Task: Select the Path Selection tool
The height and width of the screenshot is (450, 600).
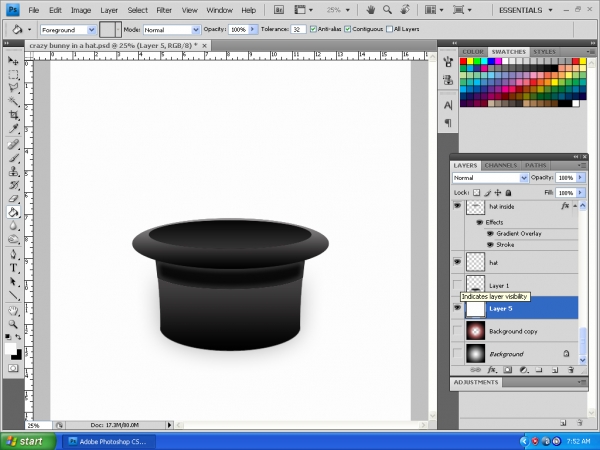Action: coord(13,282)
